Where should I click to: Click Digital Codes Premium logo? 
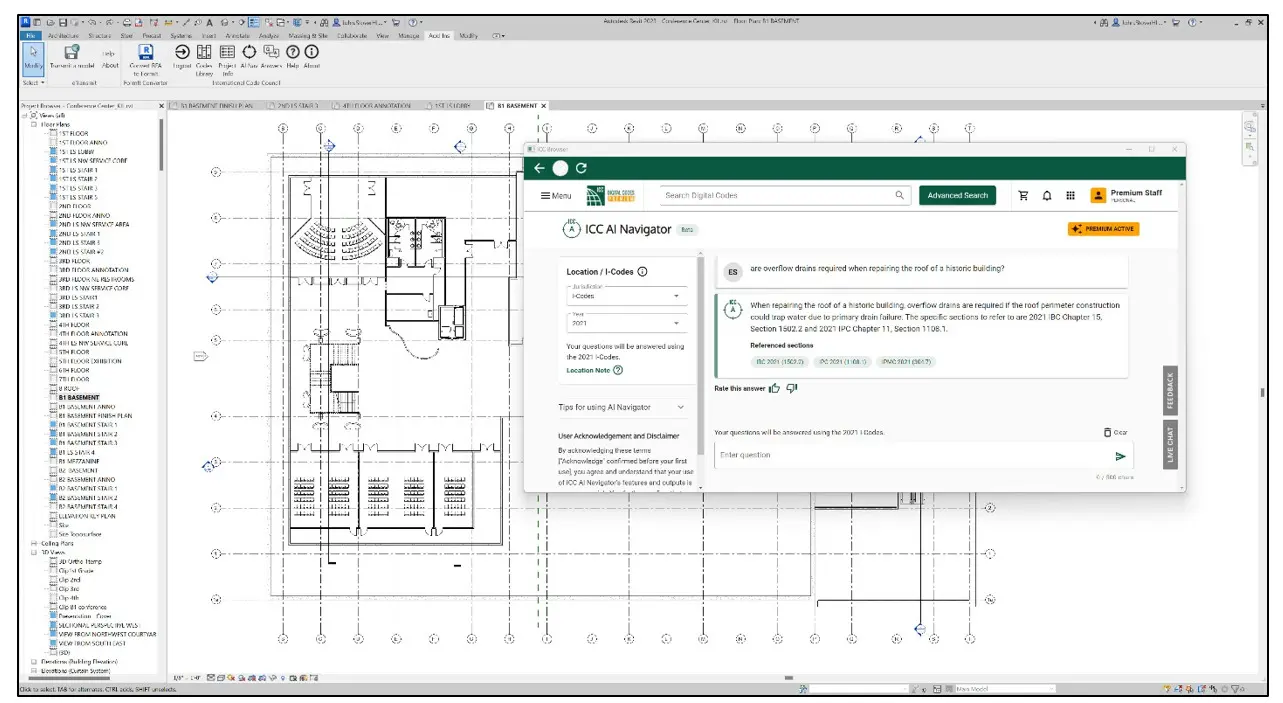tap(611, 196)
